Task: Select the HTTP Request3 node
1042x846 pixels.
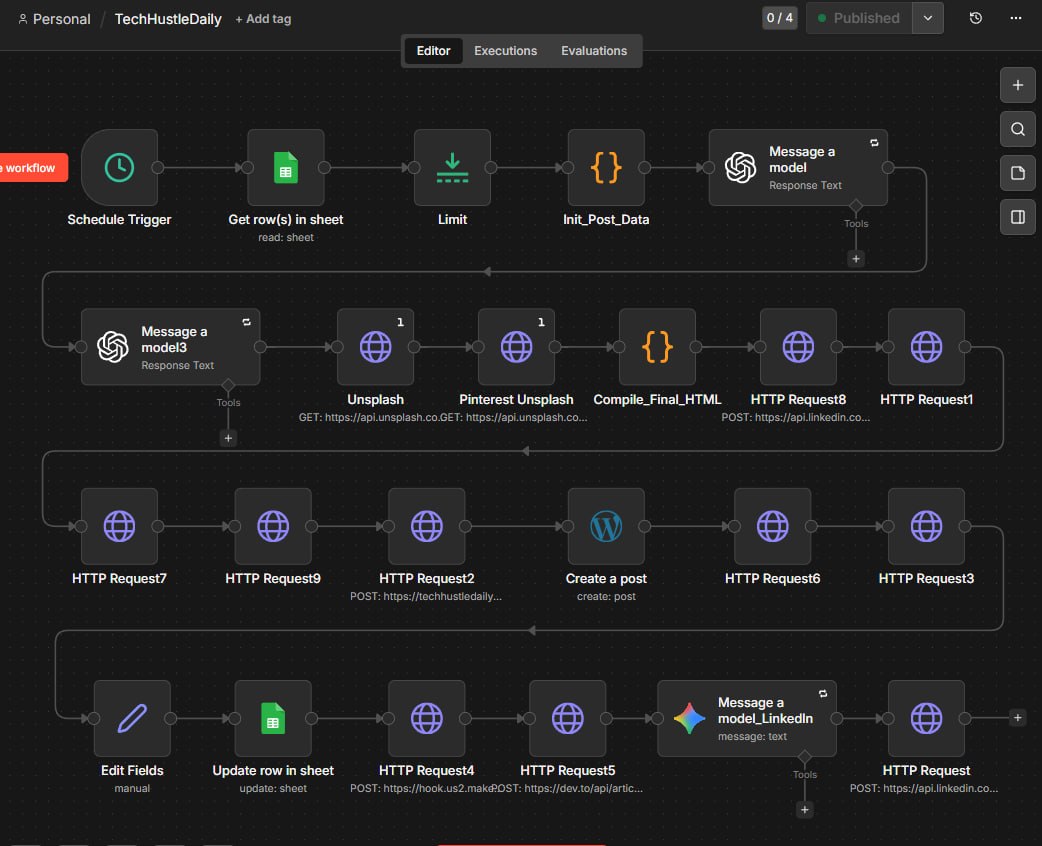Action: click(926, 526)
